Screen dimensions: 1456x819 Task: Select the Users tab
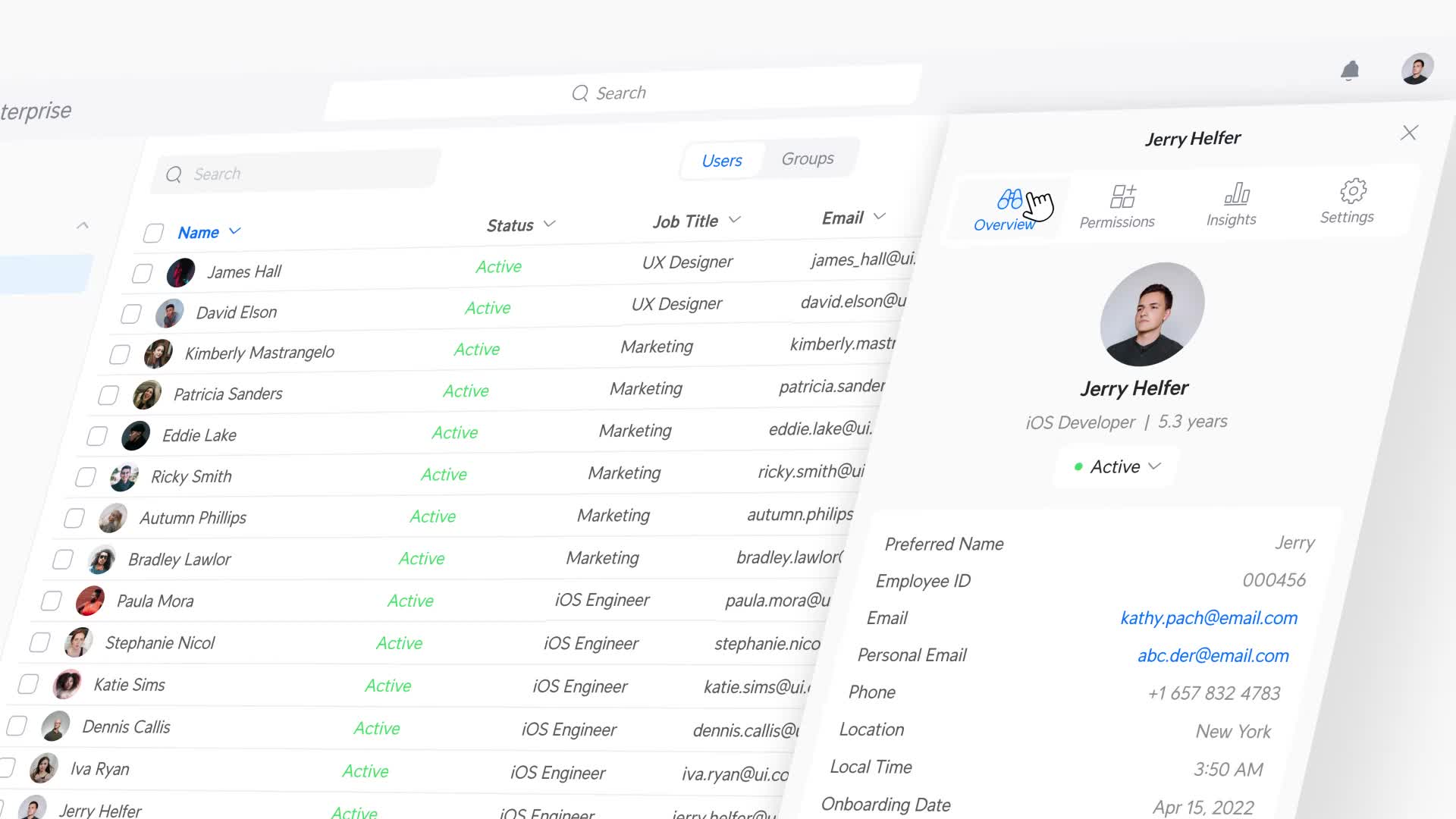721,161
